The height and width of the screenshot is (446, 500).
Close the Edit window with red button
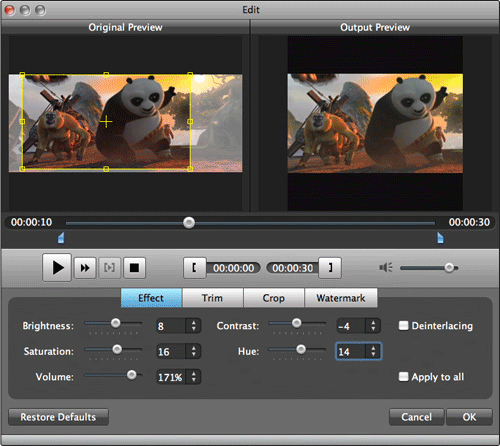tap(9, 10)
